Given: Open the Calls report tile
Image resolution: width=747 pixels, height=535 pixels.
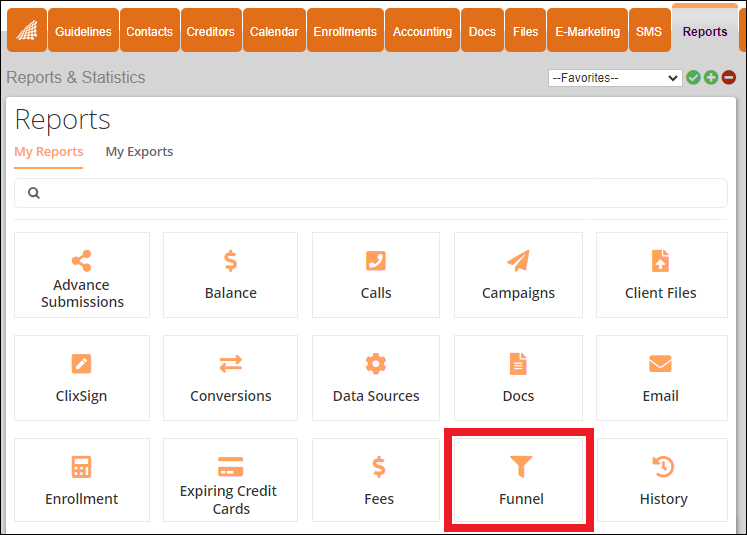Looking at the screenshot, I should coord(376,275).
